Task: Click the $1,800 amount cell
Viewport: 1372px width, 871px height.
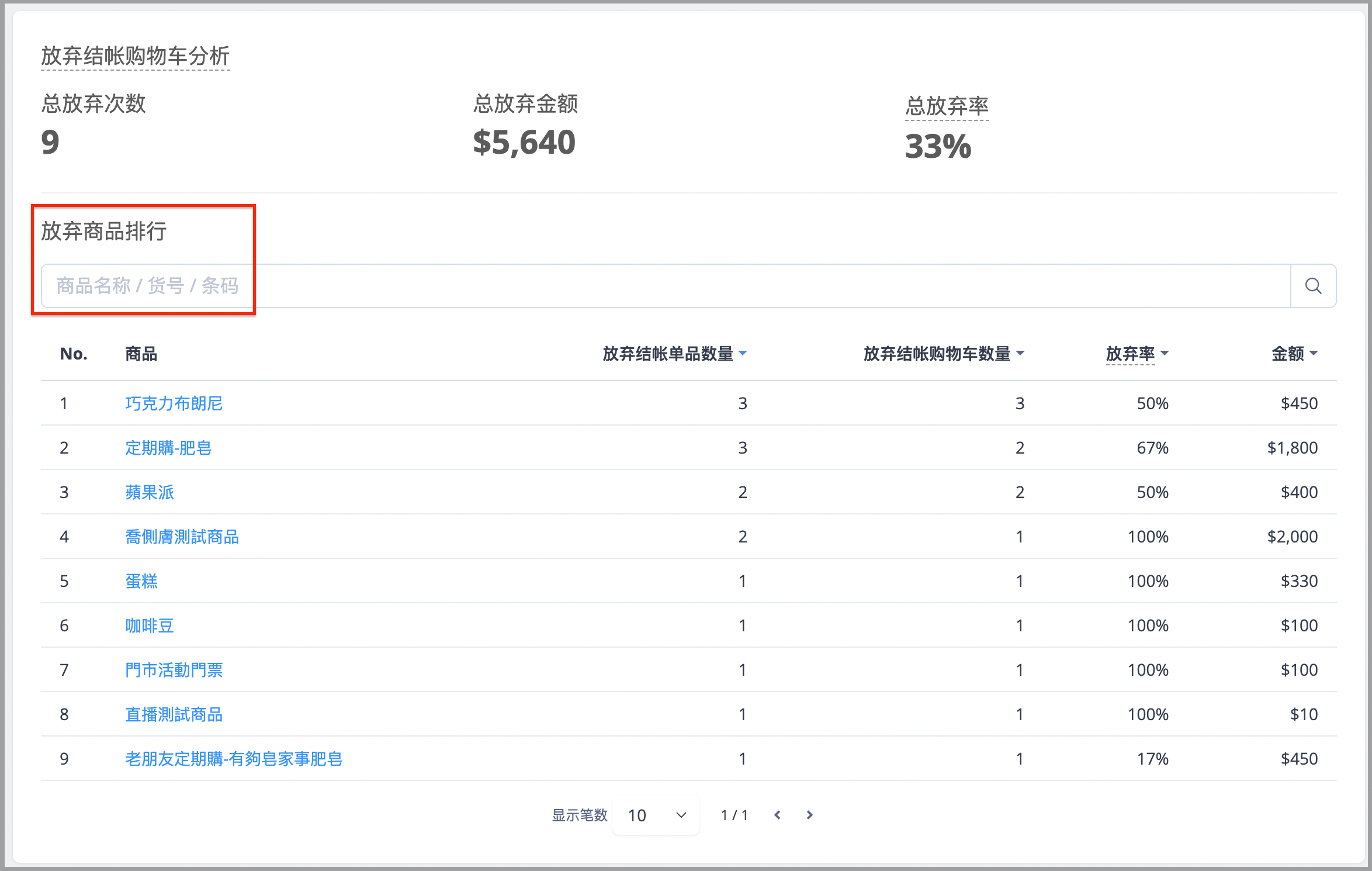Action: tap(1292, 448)
